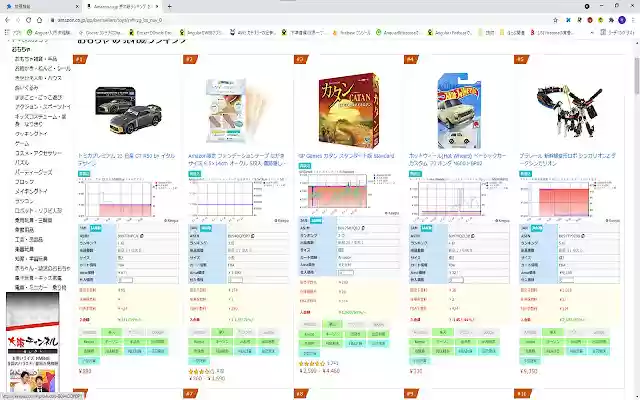This screenshot has height=400, width=640.
Task: Open the Chrome profile avatar
Action: pyautogui.click(x=622, y=20)
